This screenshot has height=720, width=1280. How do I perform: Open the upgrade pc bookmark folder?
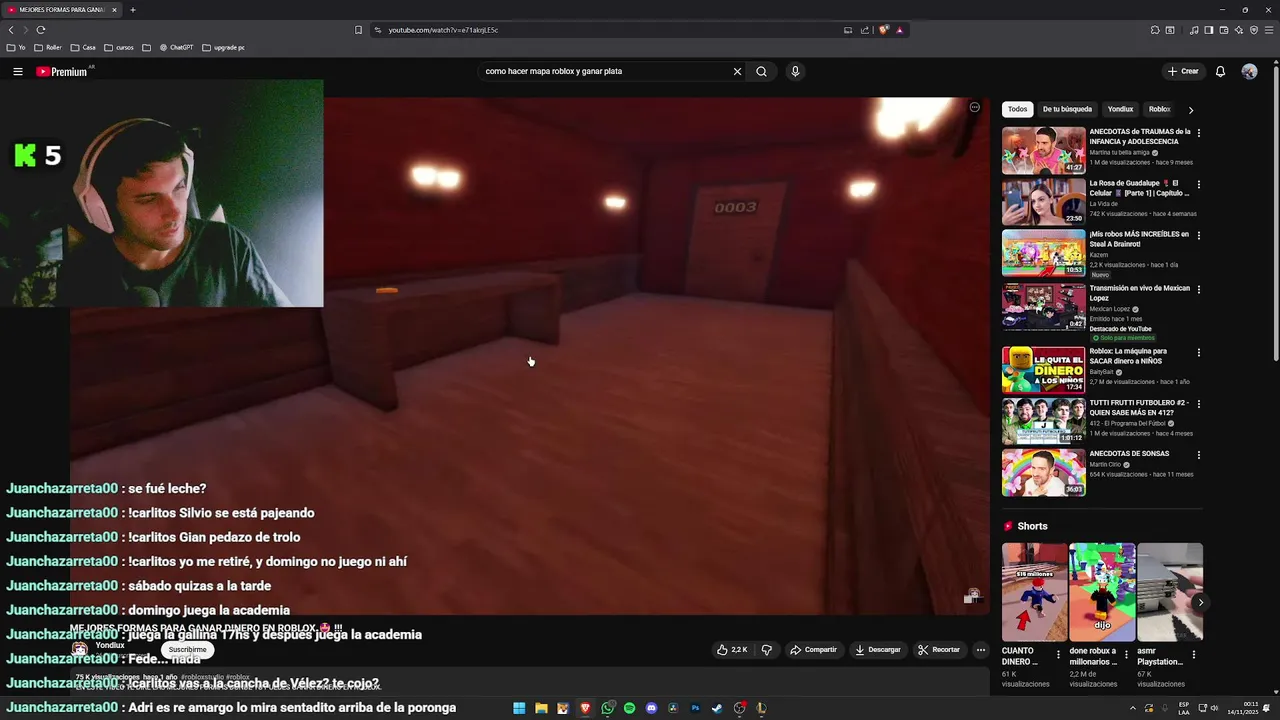[x=223, y=47]
